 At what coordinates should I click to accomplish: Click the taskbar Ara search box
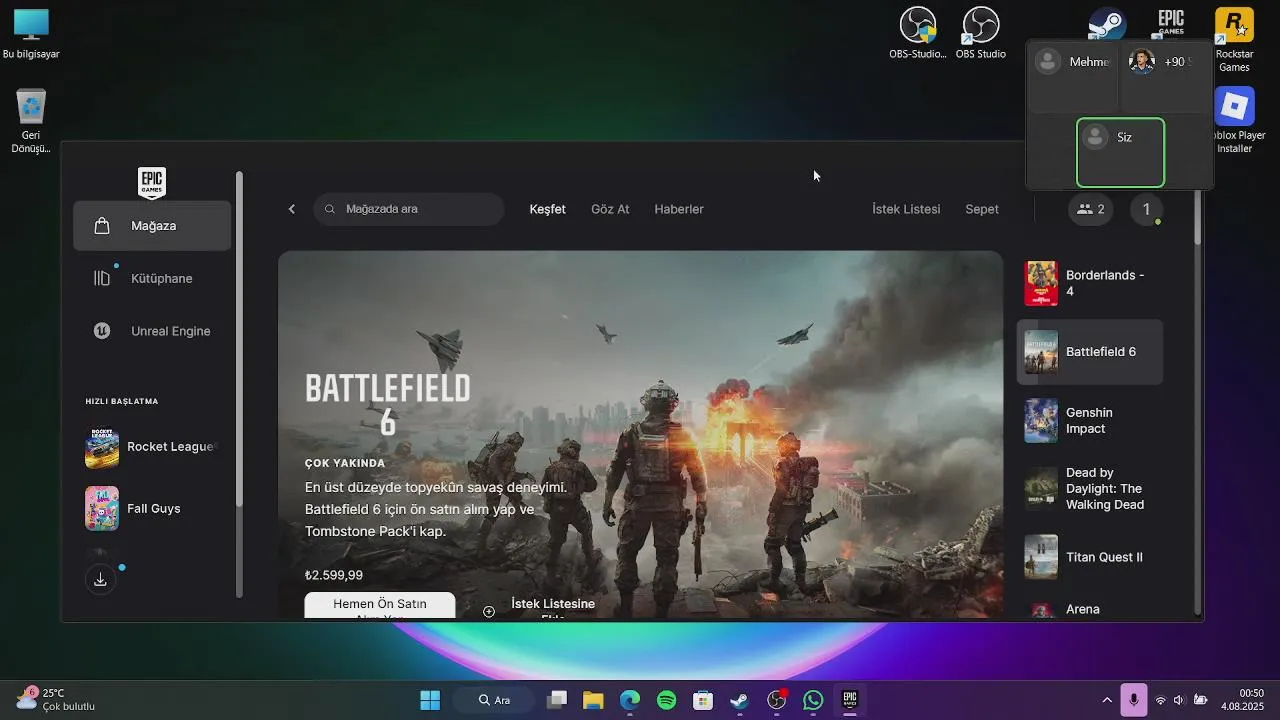[x=496, y=700]
